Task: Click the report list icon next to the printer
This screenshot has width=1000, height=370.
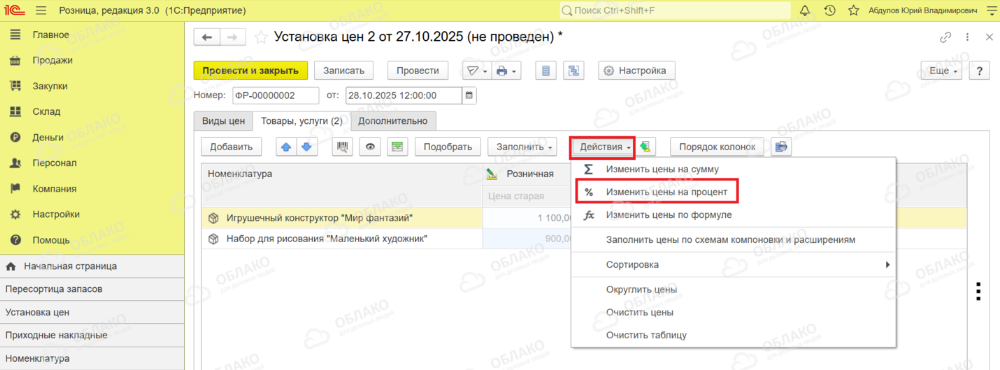Action: point(545,71)
